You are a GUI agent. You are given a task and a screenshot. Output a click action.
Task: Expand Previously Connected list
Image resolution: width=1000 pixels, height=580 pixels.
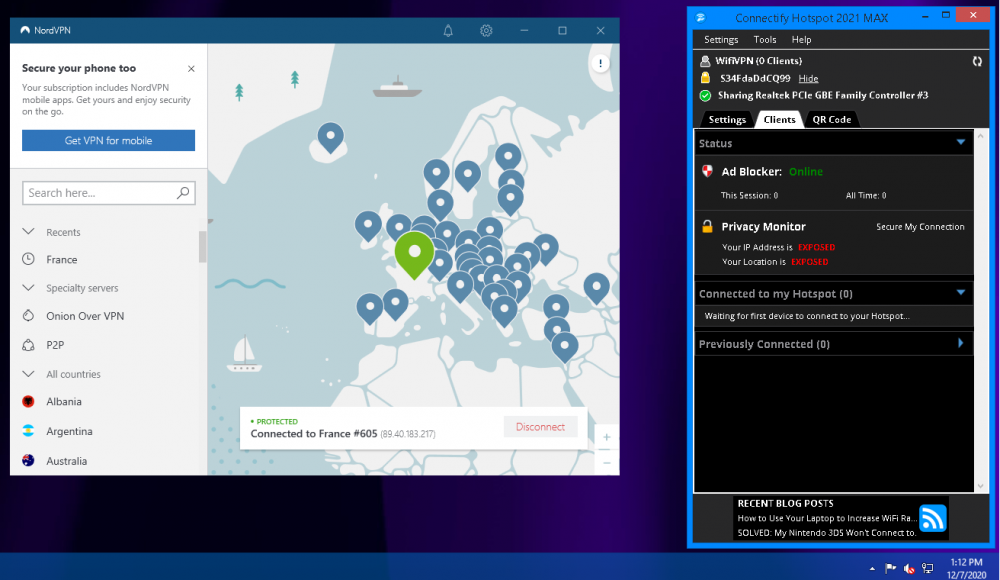(x=960, y=343)
